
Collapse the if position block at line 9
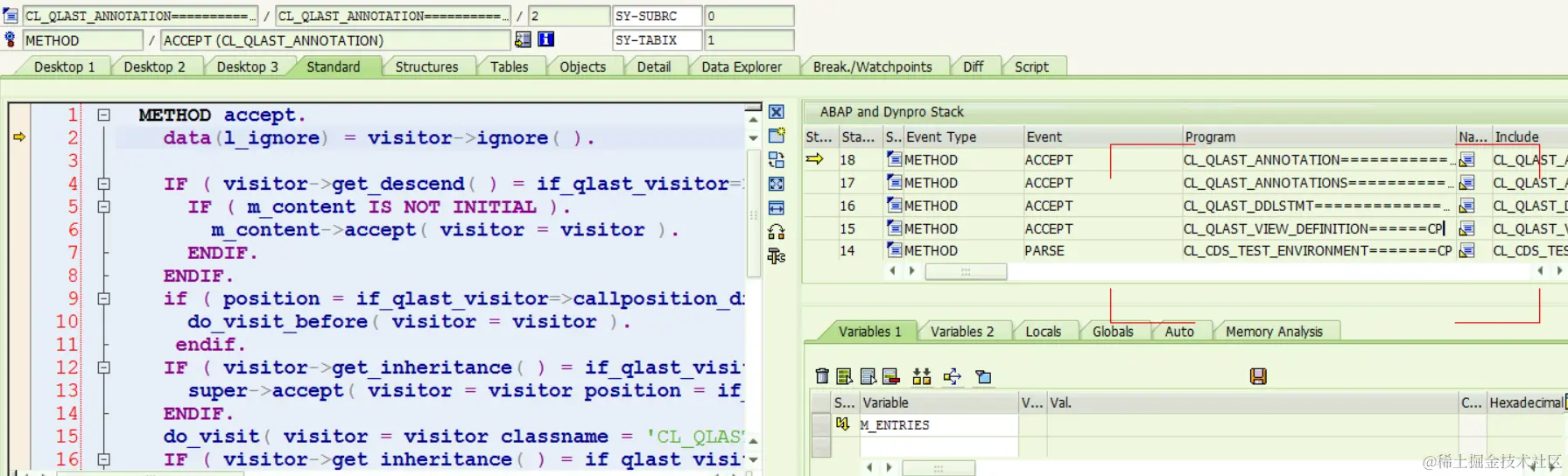(103, 298)
